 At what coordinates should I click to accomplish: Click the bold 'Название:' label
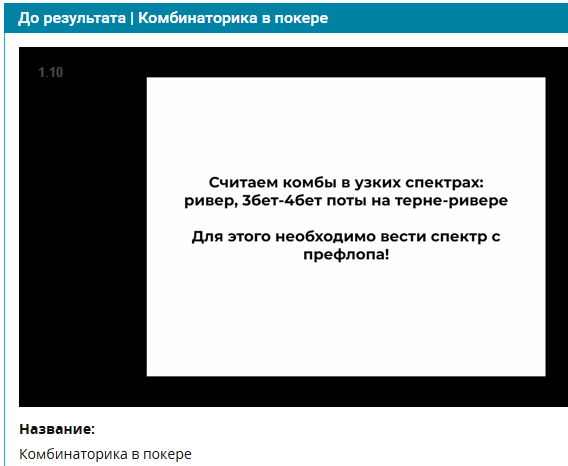(x=57, y=429)
